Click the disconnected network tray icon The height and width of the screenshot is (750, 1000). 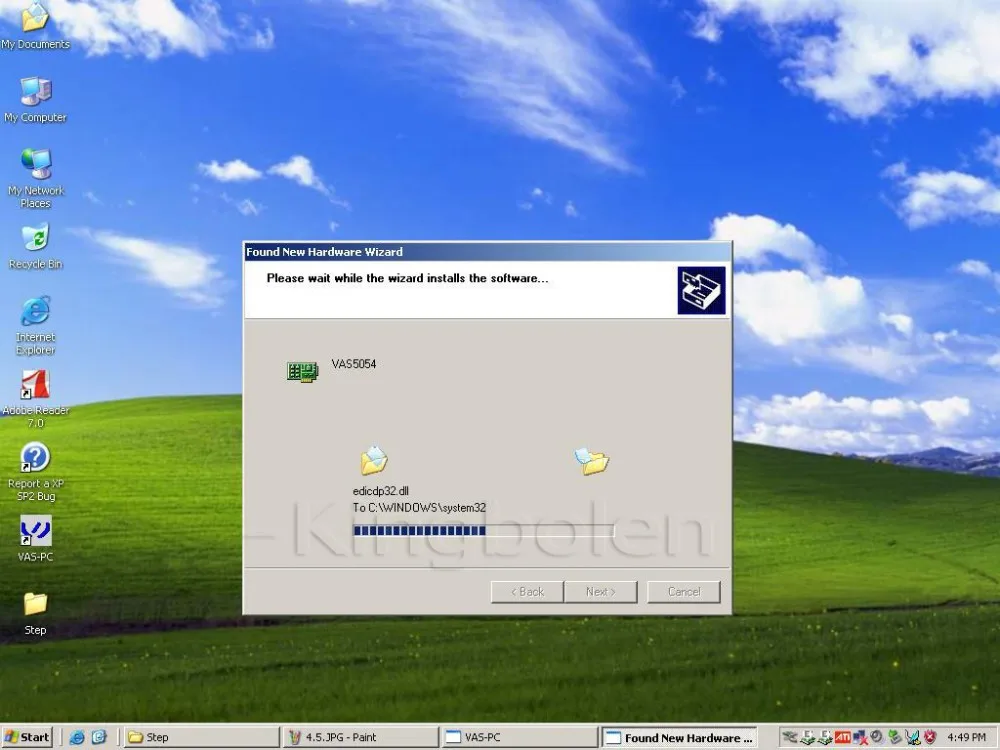[860, 738]
